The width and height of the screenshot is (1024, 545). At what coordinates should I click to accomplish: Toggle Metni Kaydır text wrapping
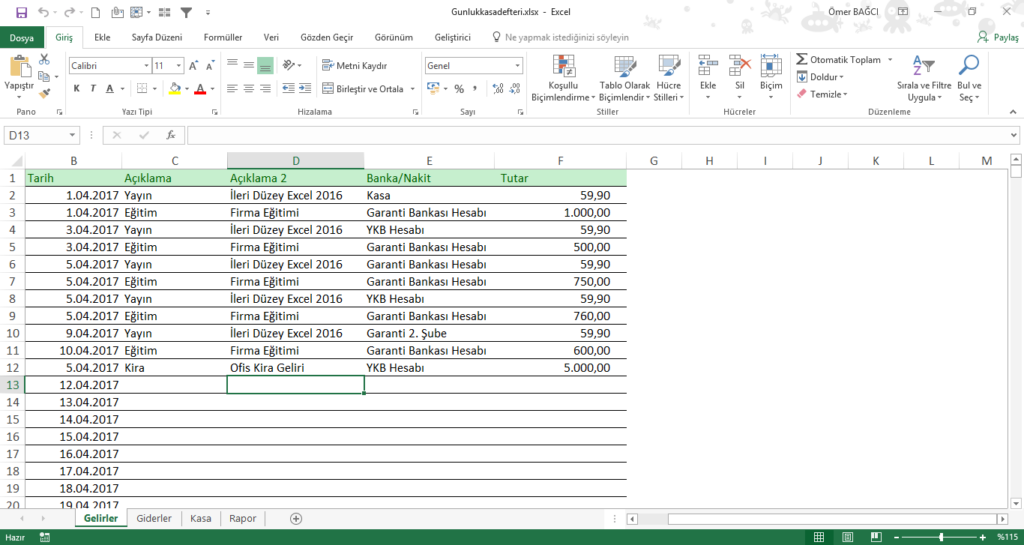(355, 66)
